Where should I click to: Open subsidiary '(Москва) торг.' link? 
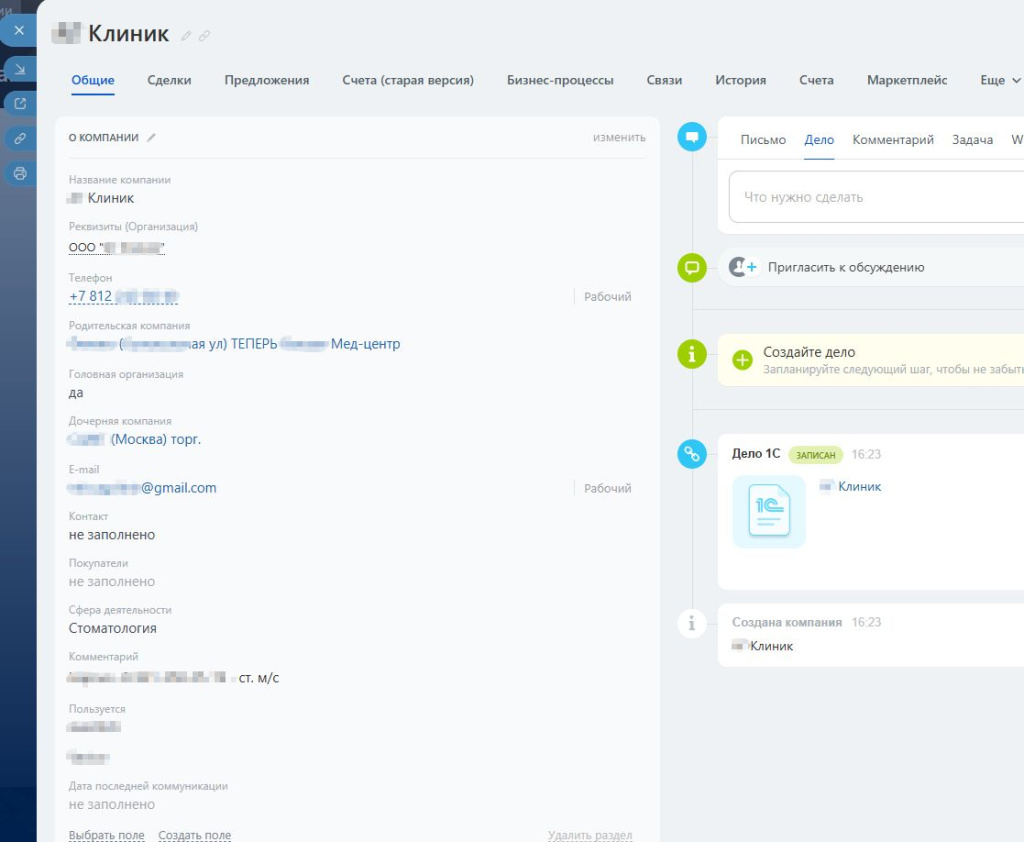coord(135,440)
